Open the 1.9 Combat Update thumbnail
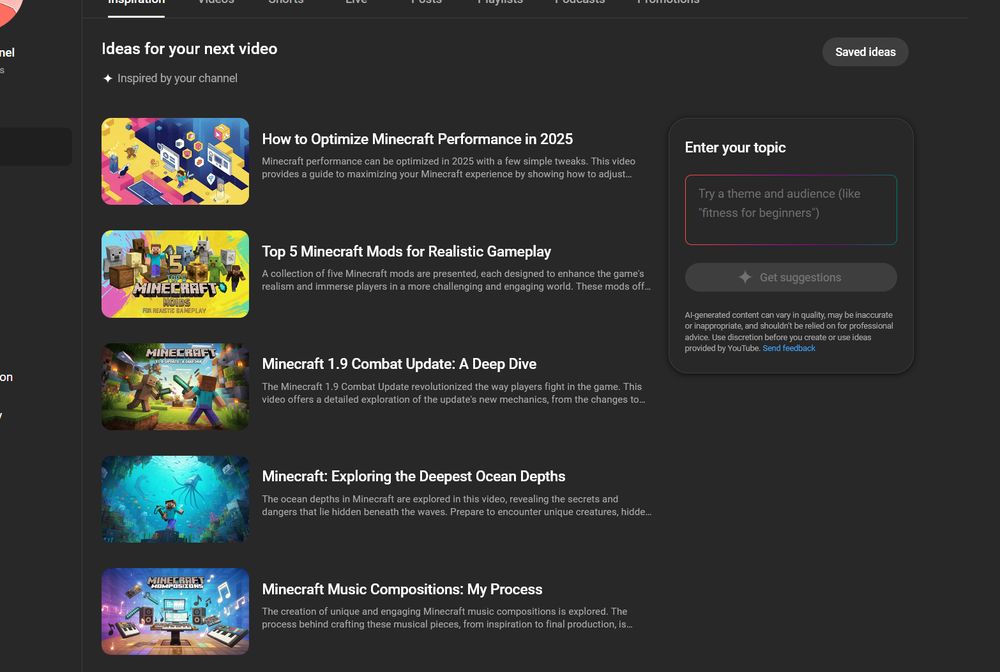 pyautogui.click(x=175, y=386)
